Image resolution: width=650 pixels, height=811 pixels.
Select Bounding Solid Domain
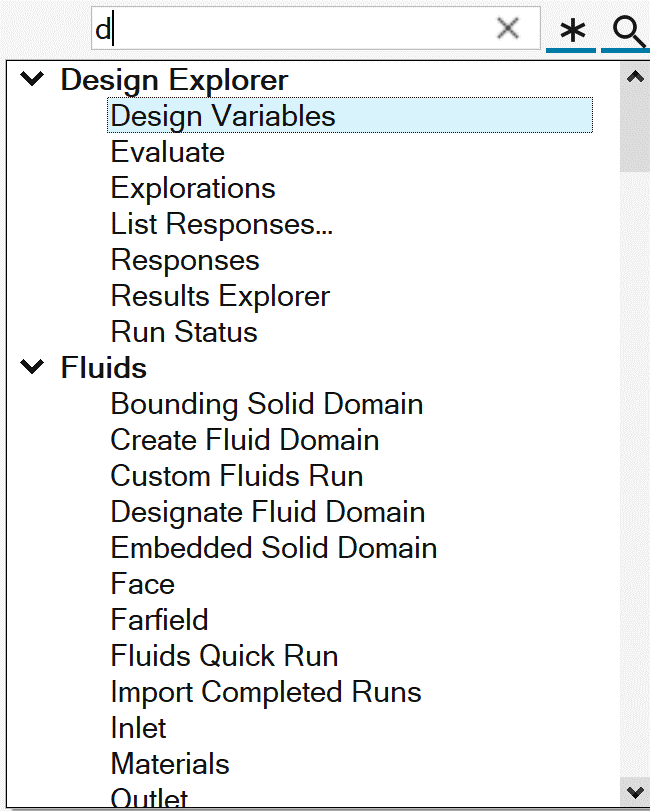pos(267,404)
